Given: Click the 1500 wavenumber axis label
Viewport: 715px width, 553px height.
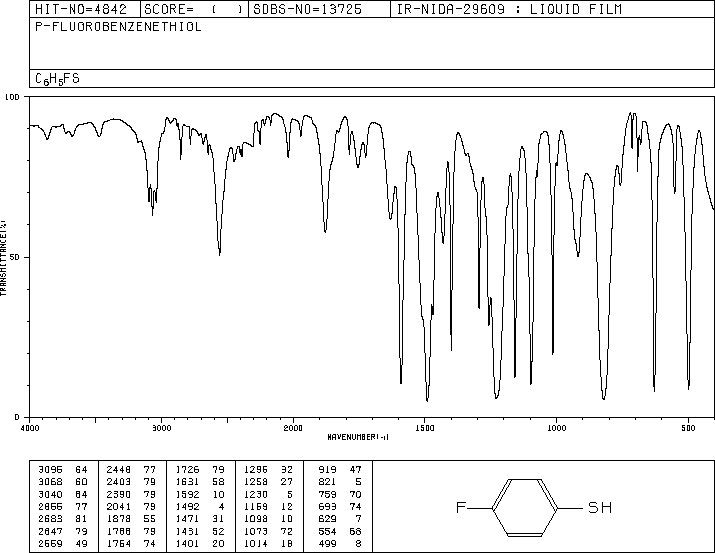Looking at the screenshot, I should (425, 428).
